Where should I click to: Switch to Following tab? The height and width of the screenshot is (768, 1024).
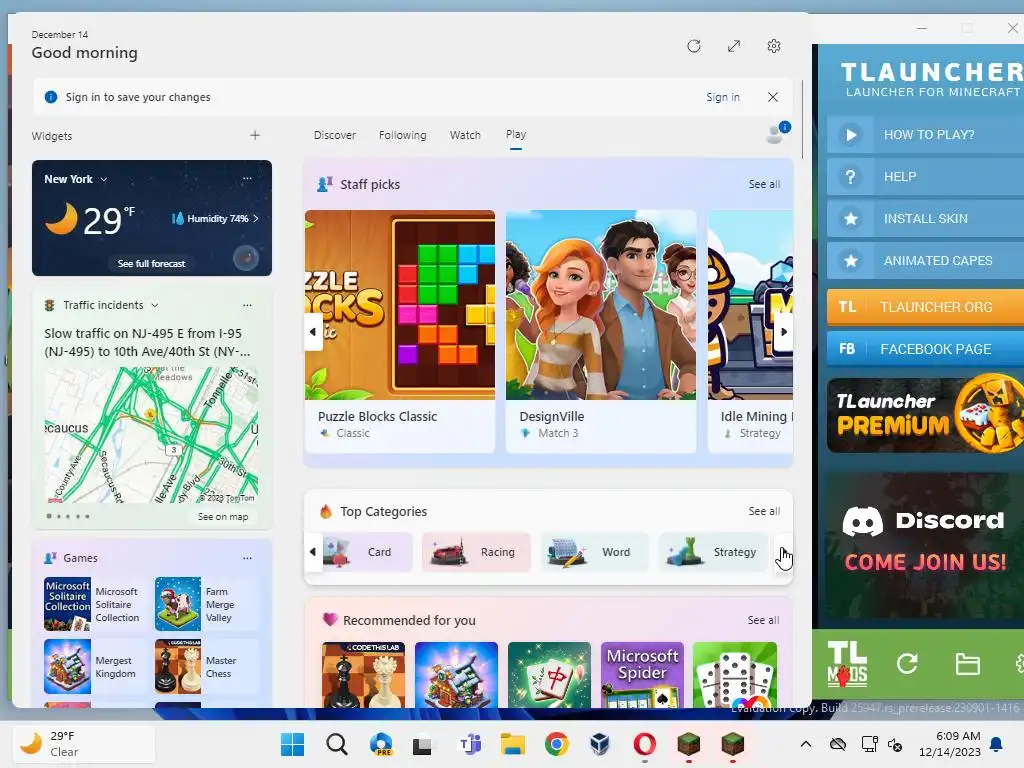402,135
